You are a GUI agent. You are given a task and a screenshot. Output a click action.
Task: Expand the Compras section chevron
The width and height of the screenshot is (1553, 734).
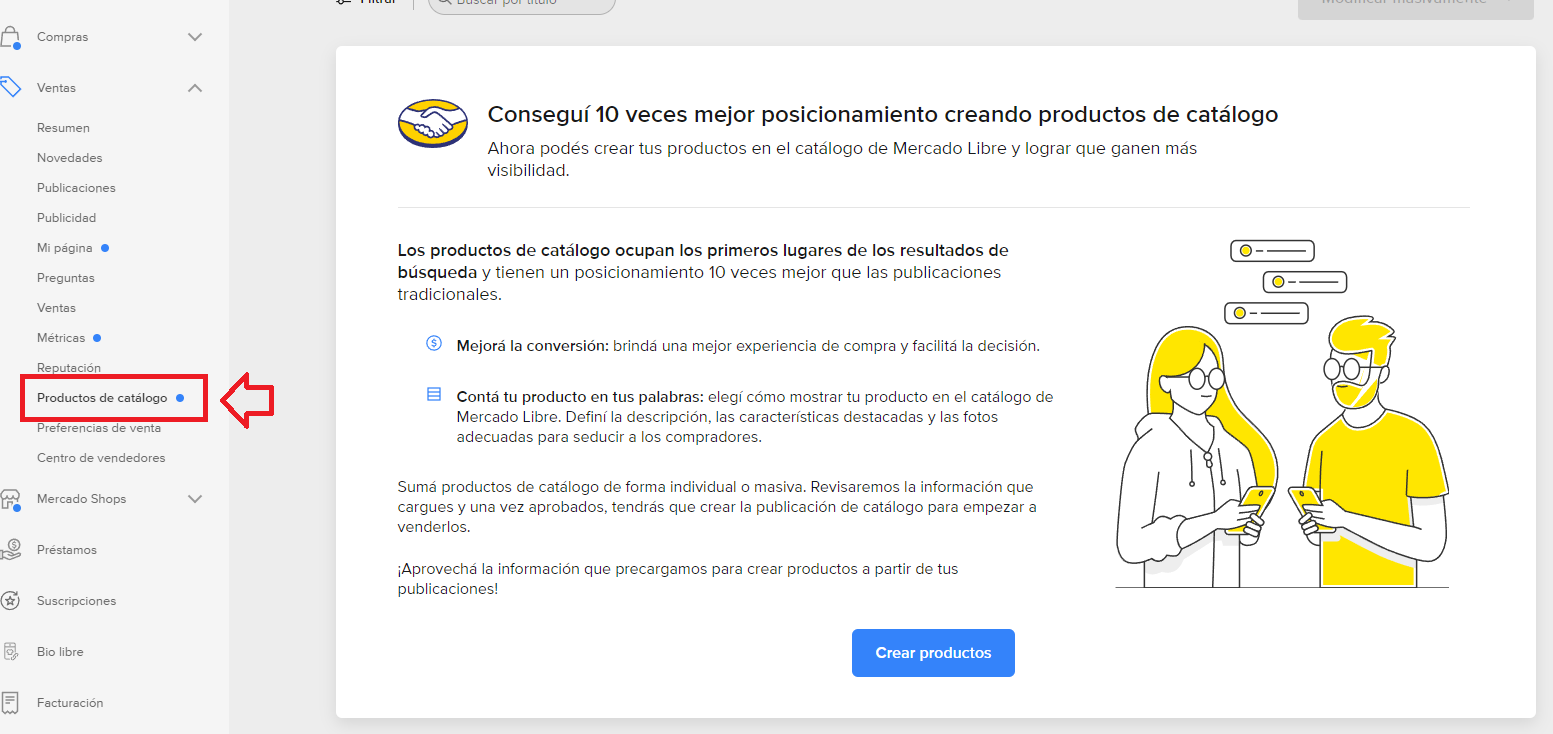195,37
